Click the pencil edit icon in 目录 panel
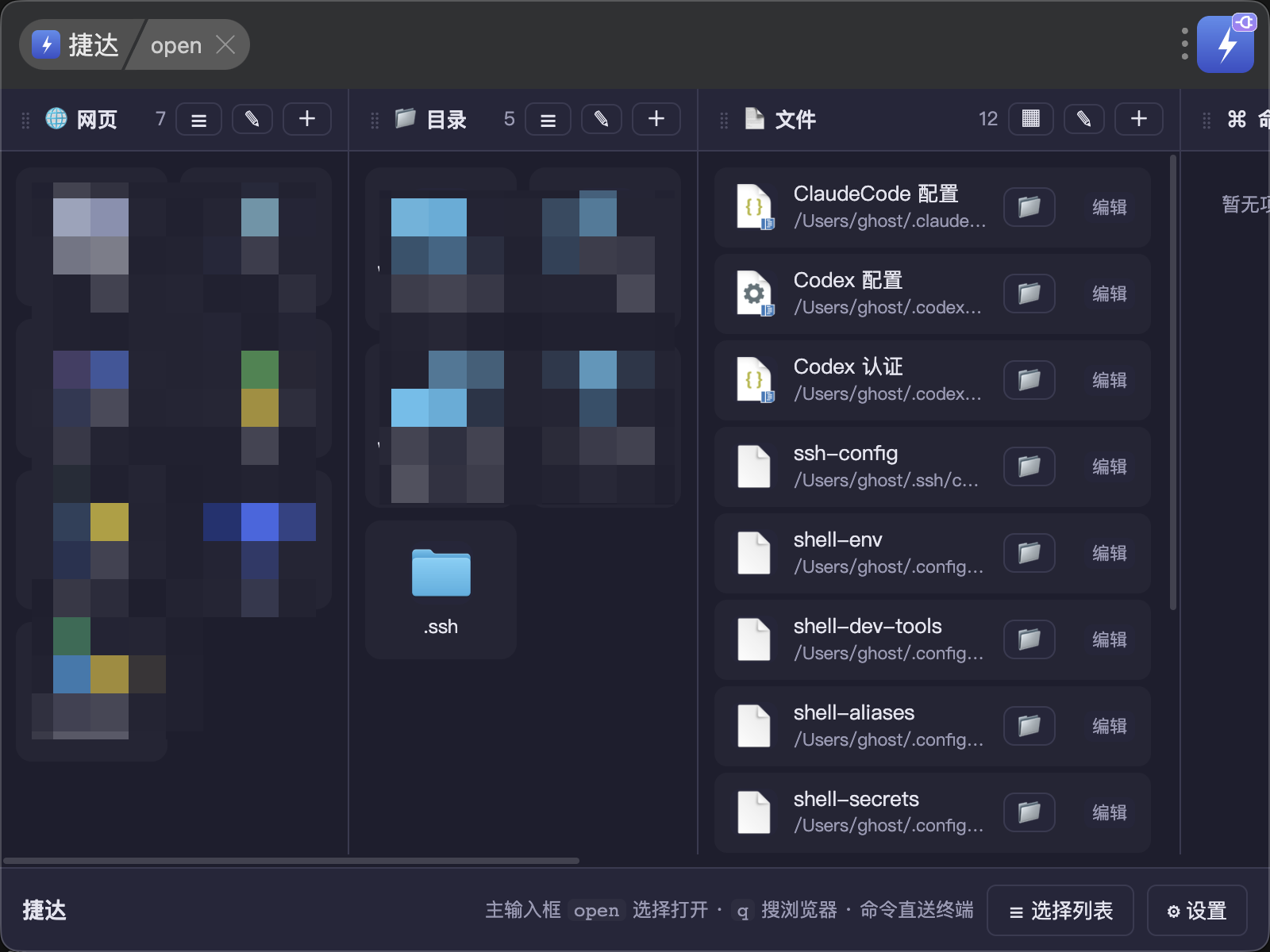 click(602, 119)
